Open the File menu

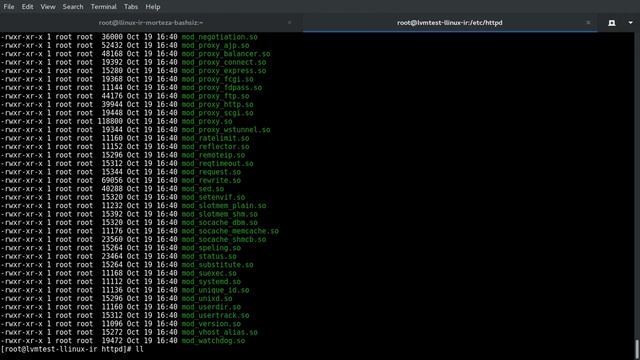(9, 7)
